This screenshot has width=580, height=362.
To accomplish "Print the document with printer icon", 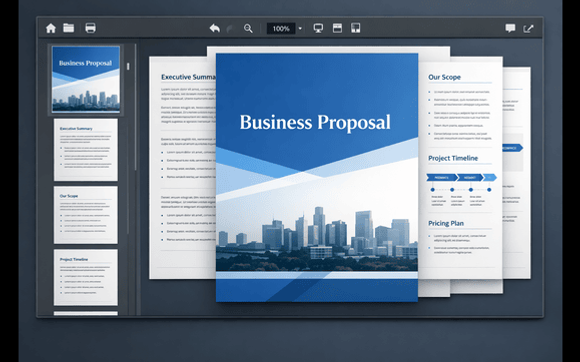I will [x=91, y=28].
